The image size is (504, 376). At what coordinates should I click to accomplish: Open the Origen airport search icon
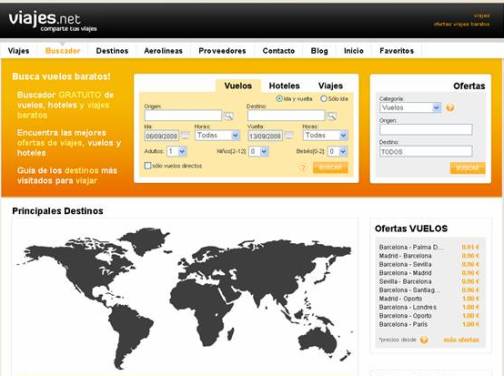229,116
